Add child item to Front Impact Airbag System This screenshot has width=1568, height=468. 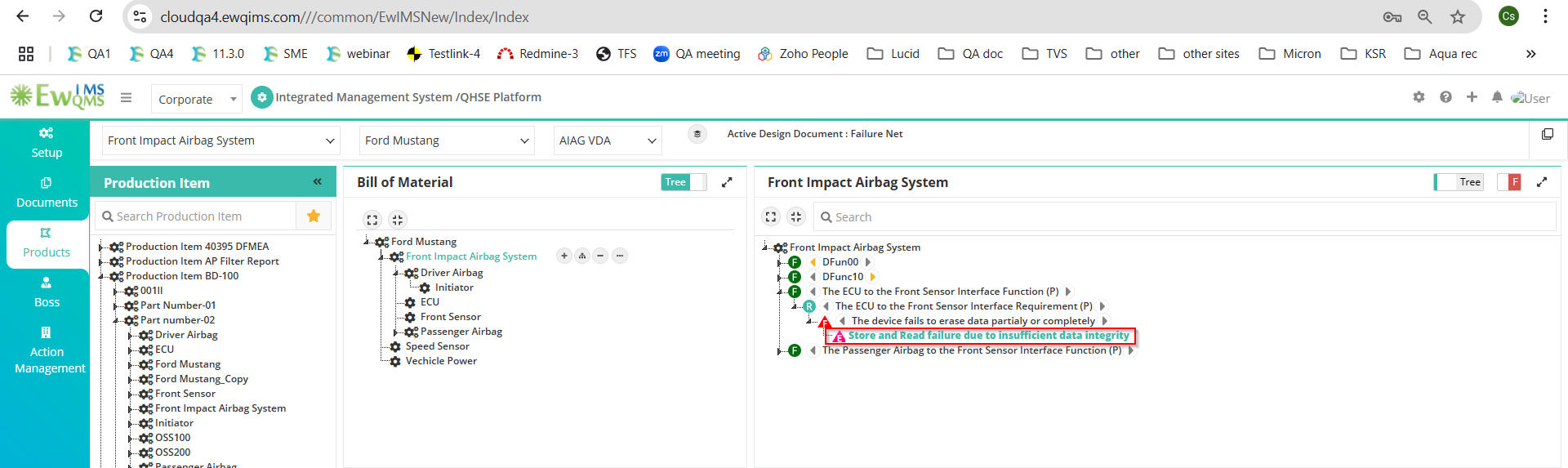[564, 256]
